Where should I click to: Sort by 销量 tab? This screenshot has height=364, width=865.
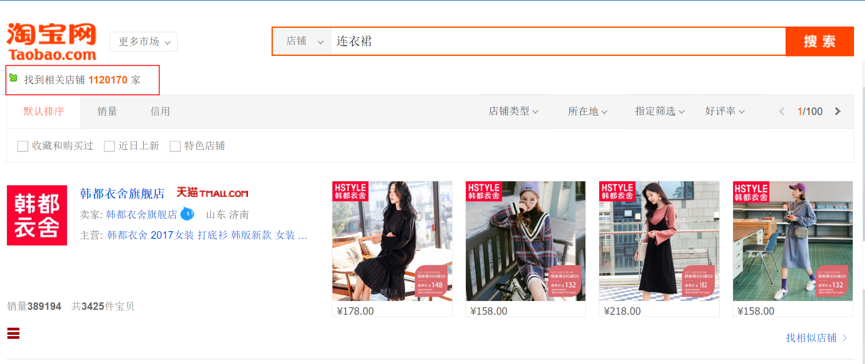[108, 111]
